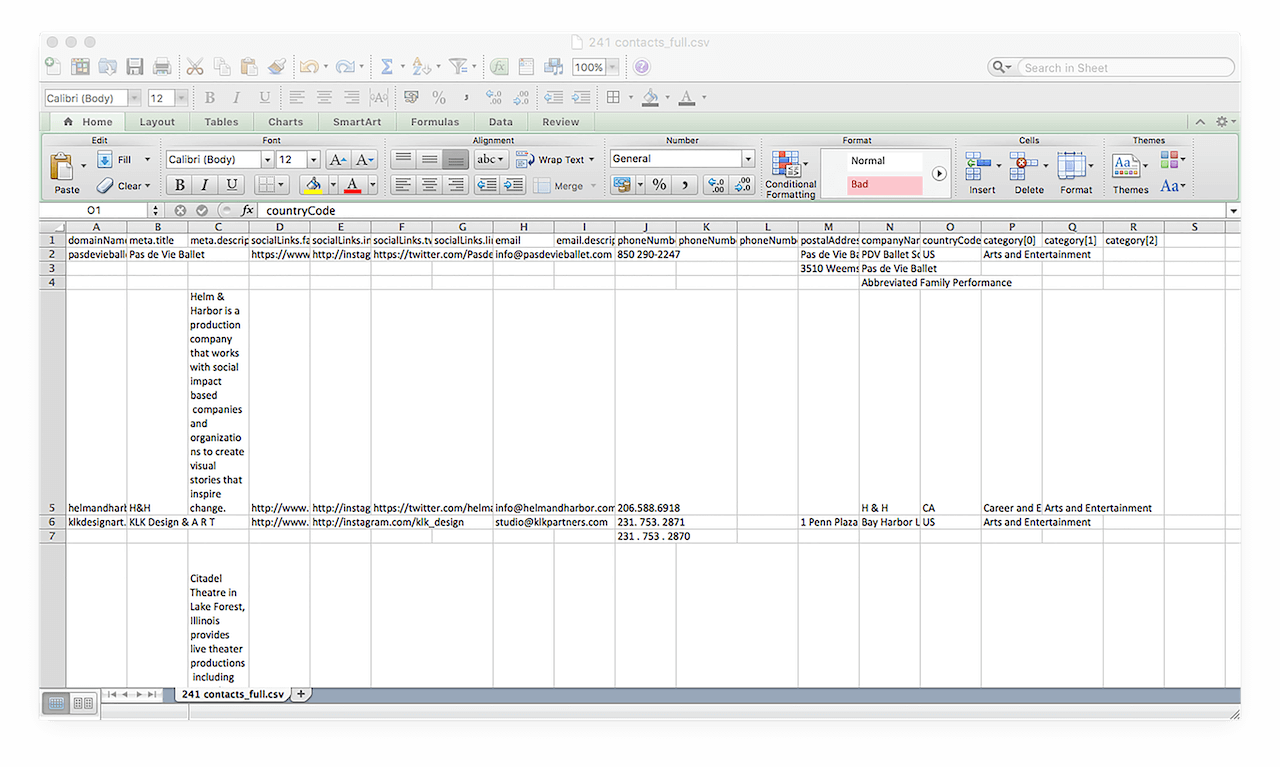Toggle middle vertical alignment in the ribbon
Screen dimensions: 1280x767
tap(429, 159)
